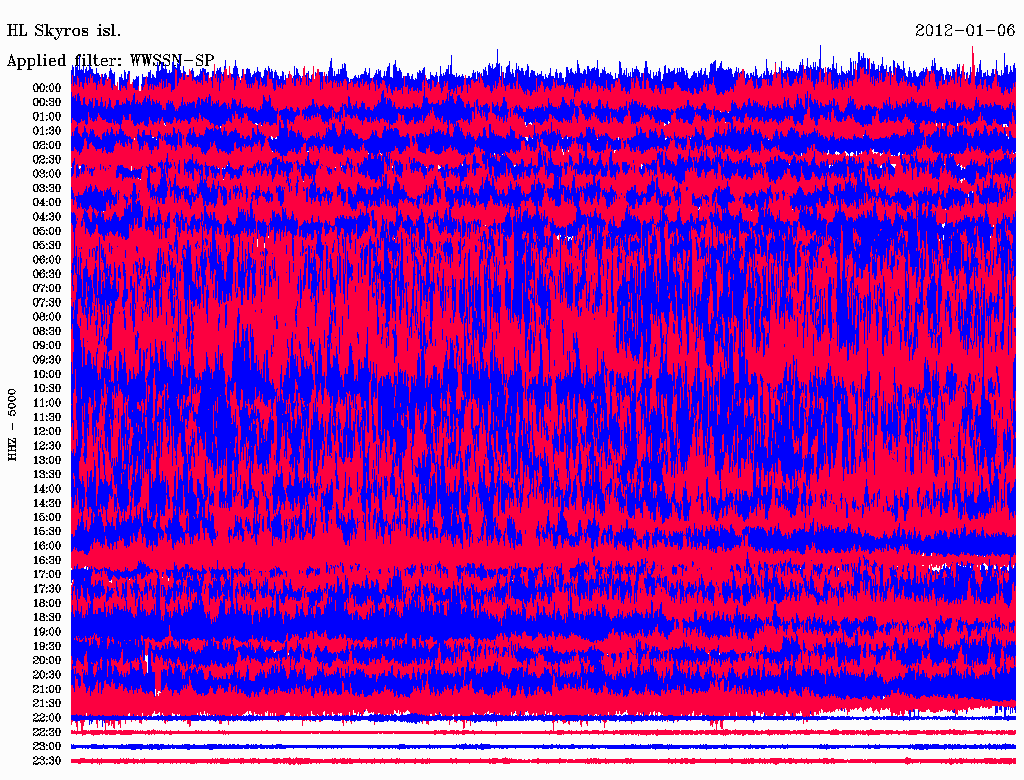Select the 20:30 time label
Image resolution: width=1024 pixels, height=780 pixels.
pos(47,675)
